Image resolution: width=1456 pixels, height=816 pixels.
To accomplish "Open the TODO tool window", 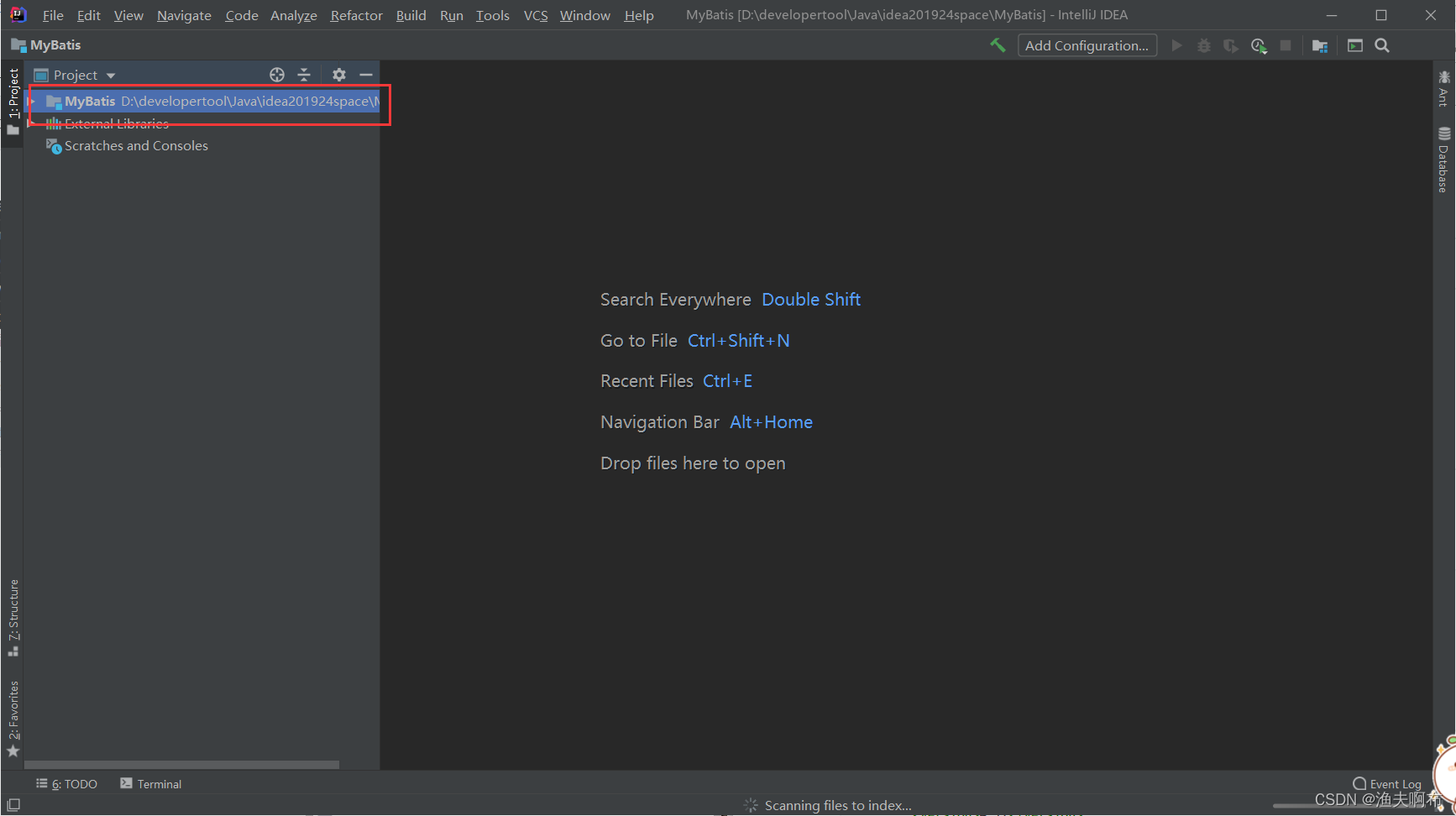I will point(67,784).
